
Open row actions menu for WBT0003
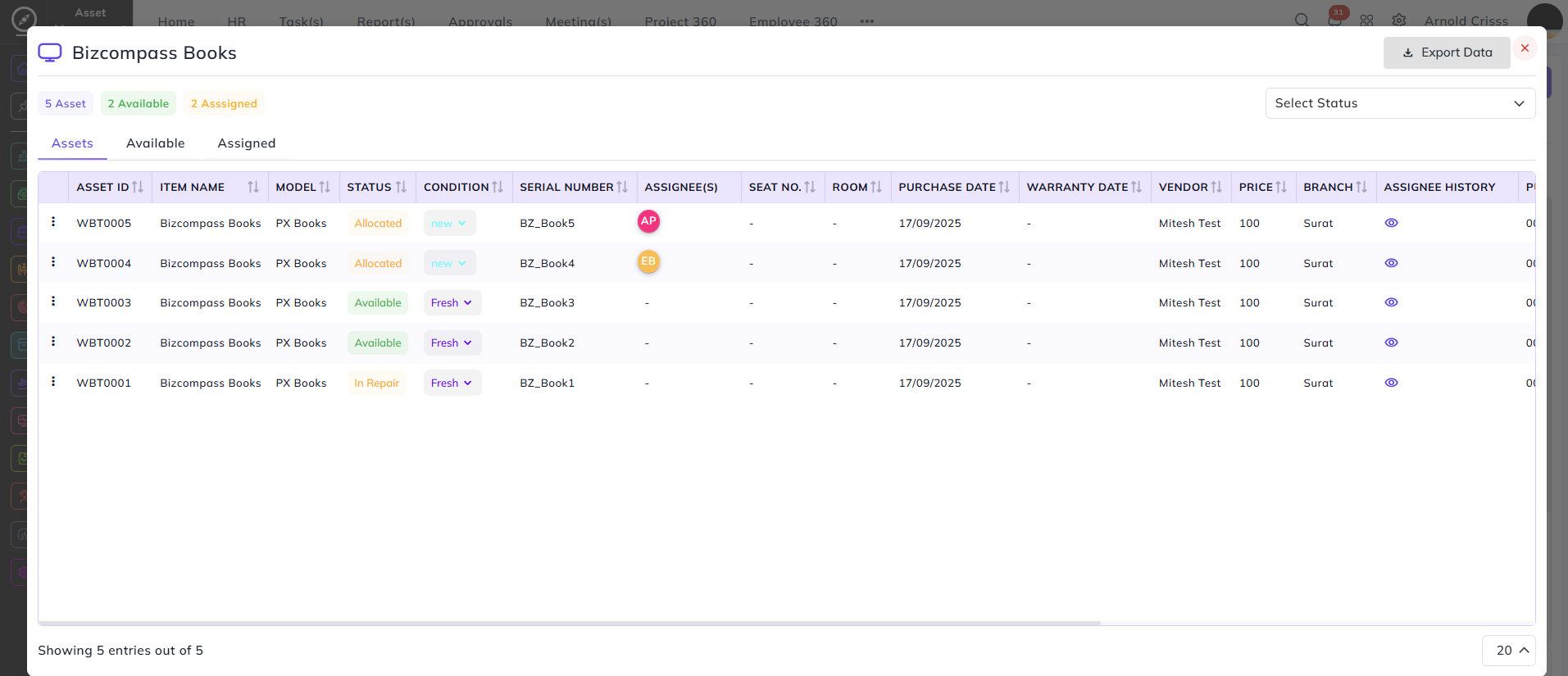[53, 302]
